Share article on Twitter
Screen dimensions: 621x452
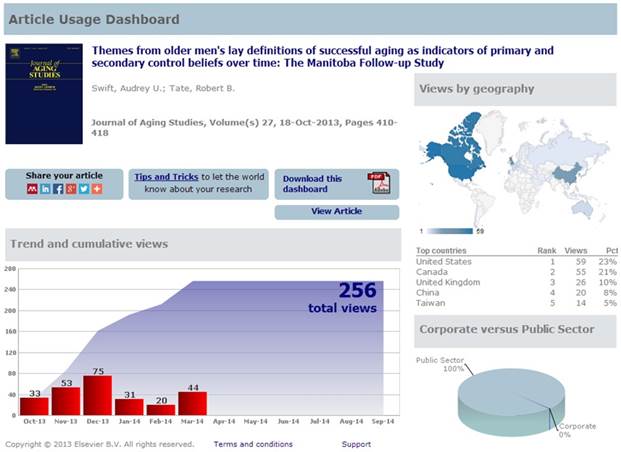coord(84,189)
